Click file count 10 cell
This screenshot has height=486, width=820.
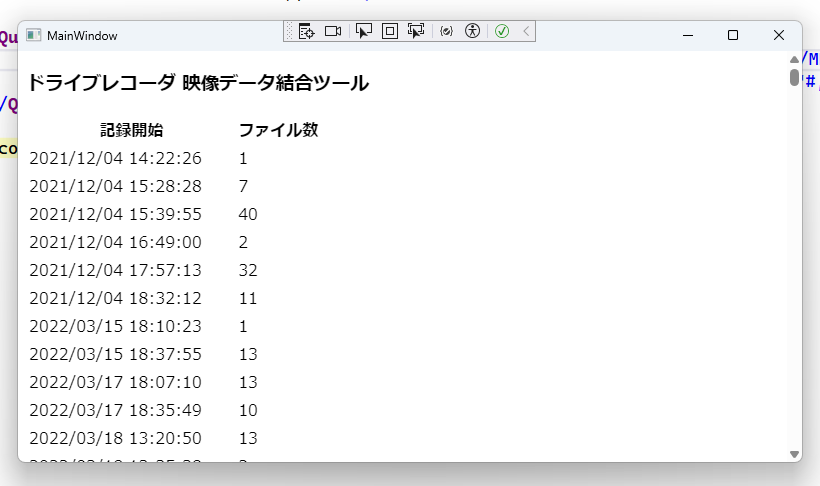(x=248, y=410)
